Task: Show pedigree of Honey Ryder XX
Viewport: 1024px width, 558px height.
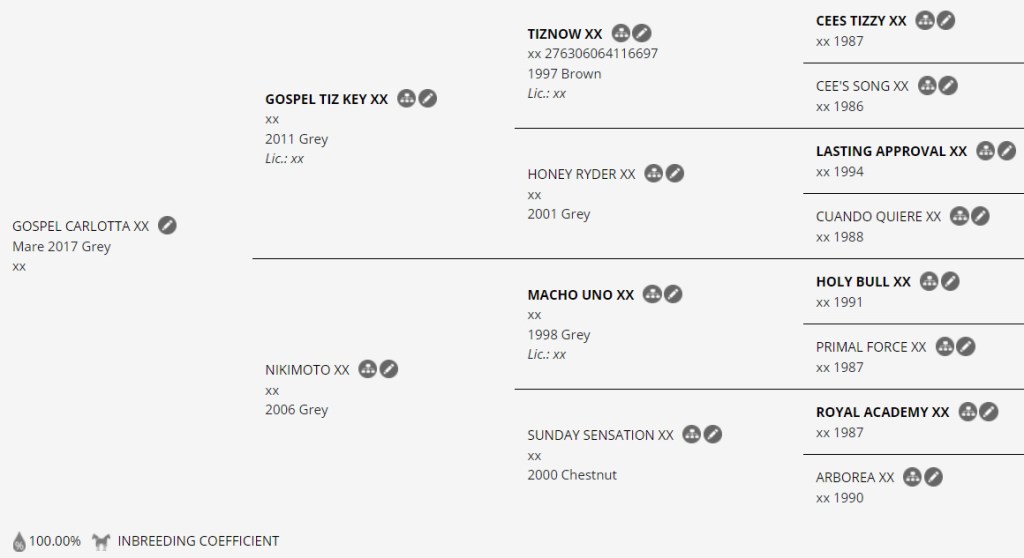Action: pyautogui.click(x=654, y=174)
